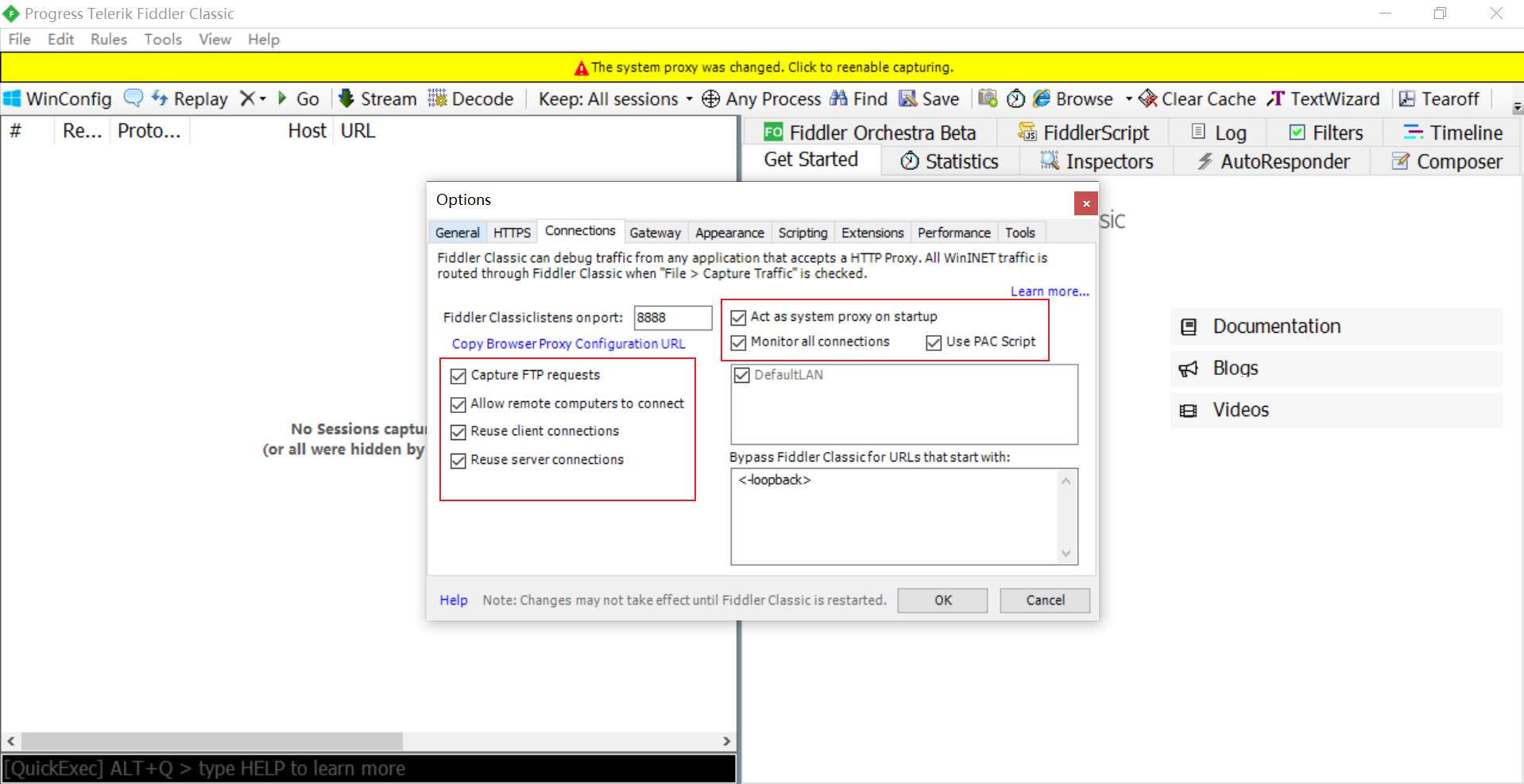Switch to the Log tab
1524x784 pixels.
(x=1219, y=133)
